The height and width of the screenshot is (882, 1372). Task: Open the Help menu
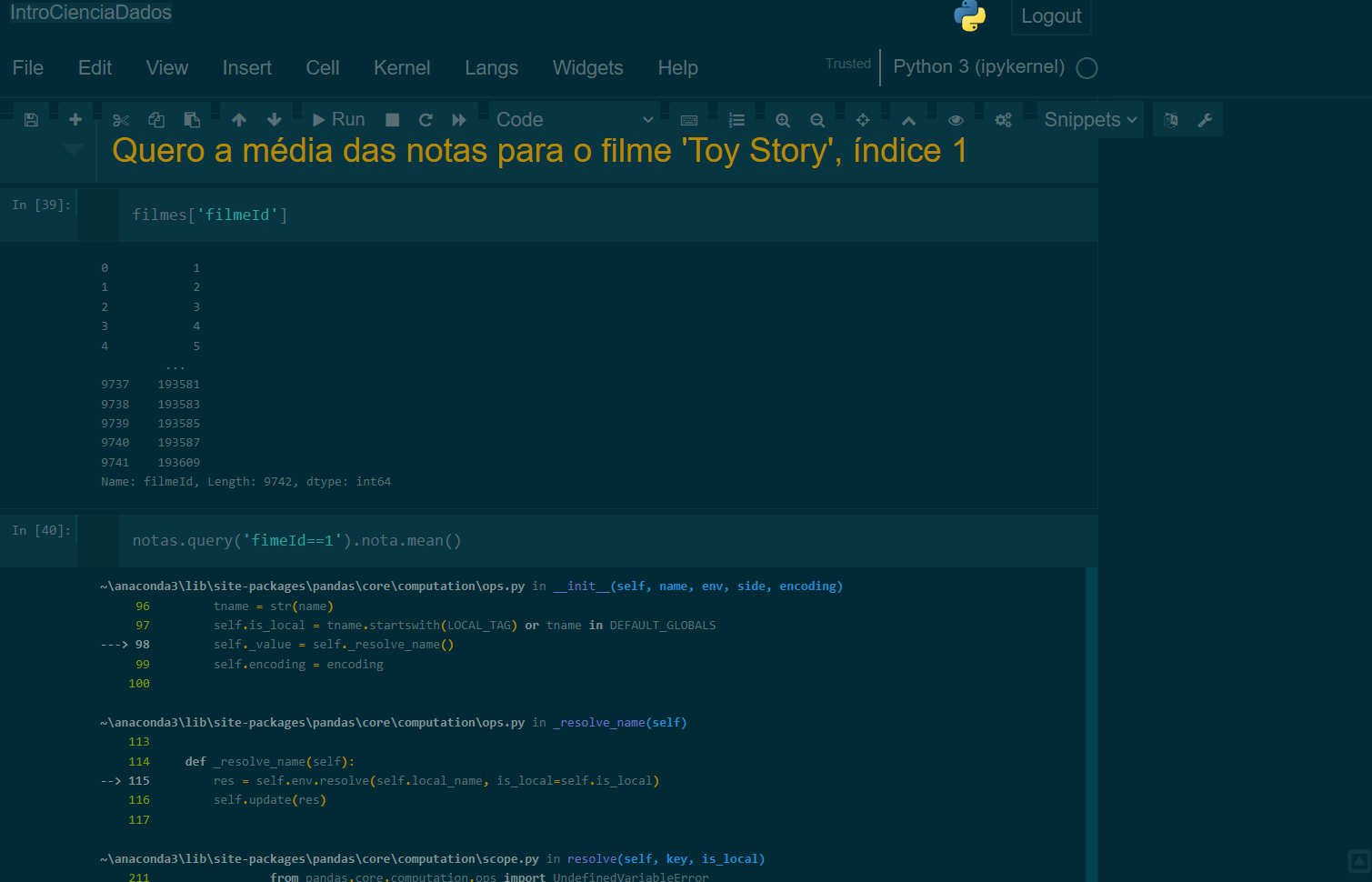click(x=678, y=68)
